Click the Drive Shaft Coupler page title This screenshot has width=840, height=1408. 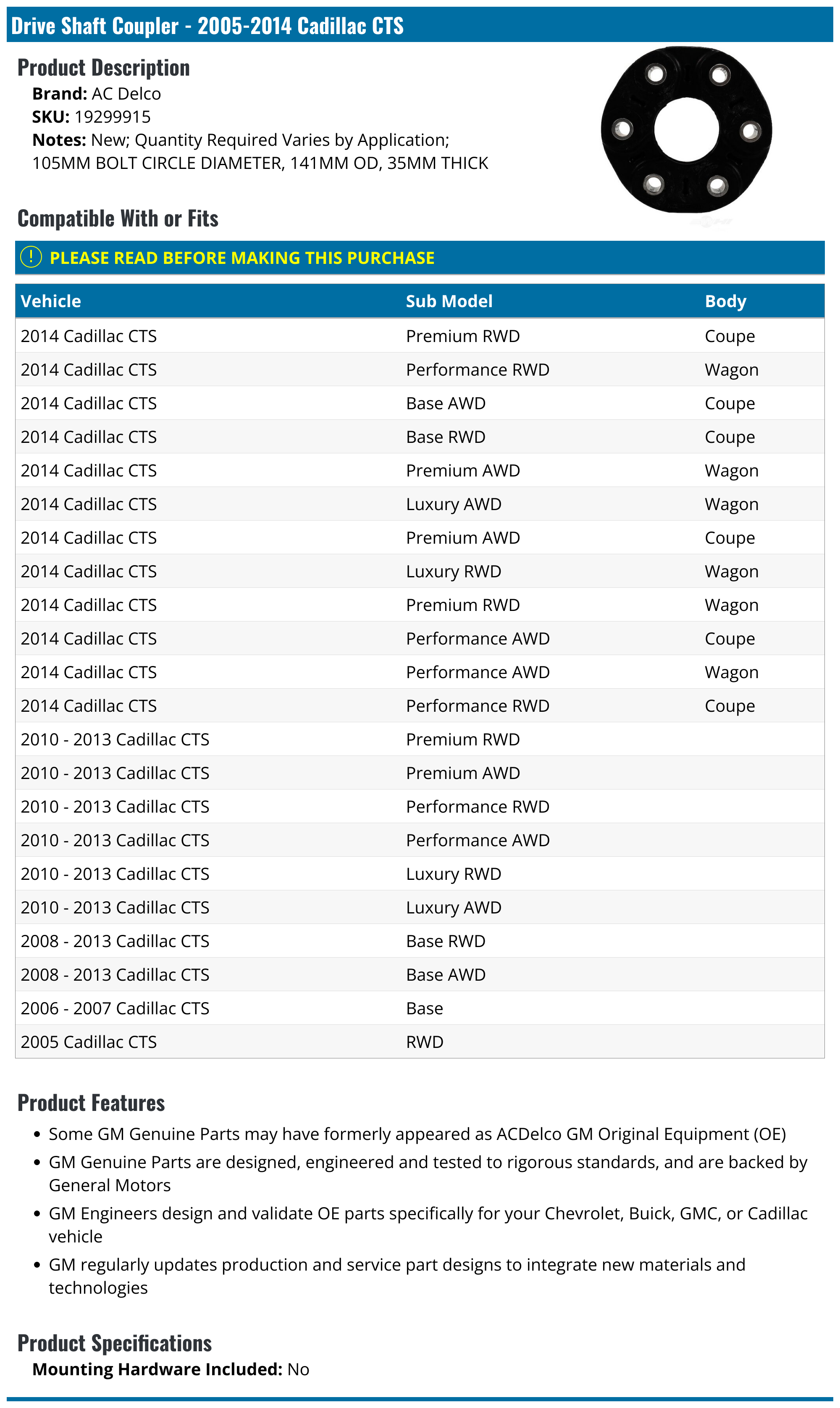[x=207, y=26]
